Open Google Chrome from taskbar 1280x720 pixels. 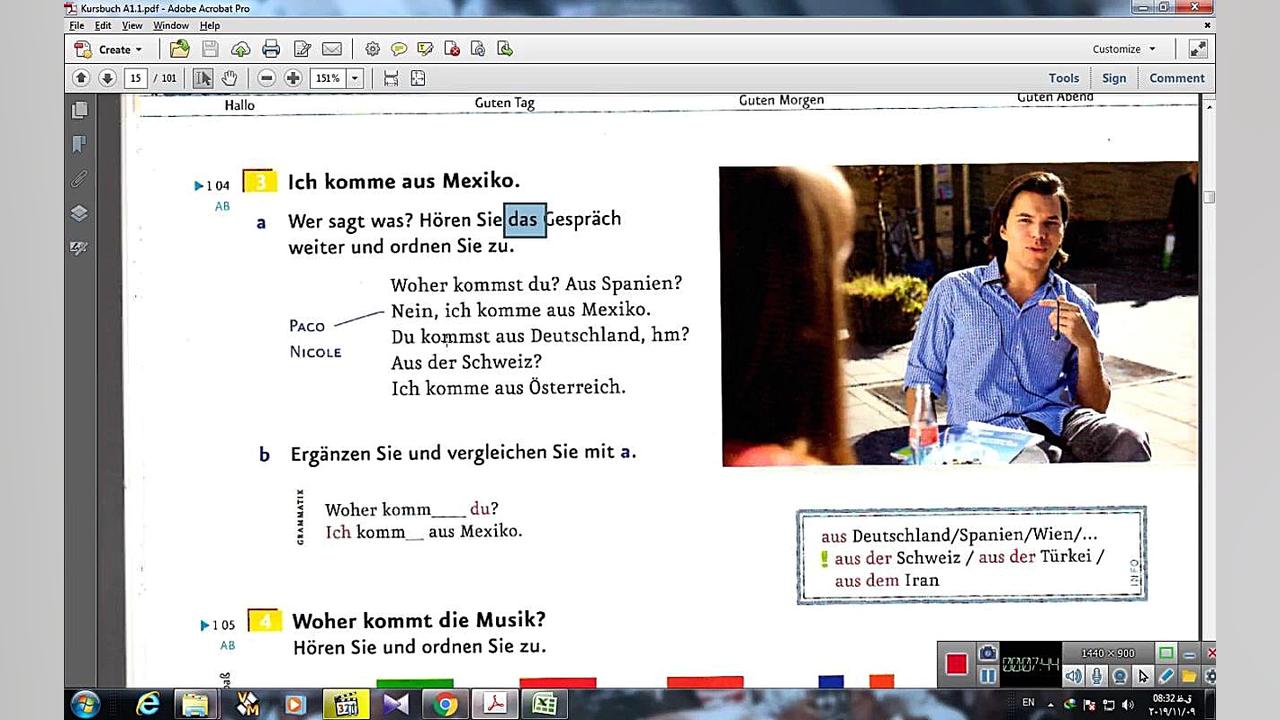click(445, 705)
